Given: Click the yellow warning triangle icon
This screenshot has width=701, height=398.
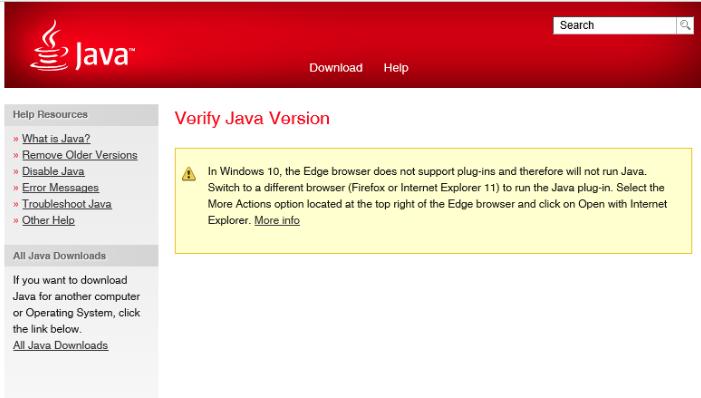Looking at the screenshot, I should click(189, 174).
